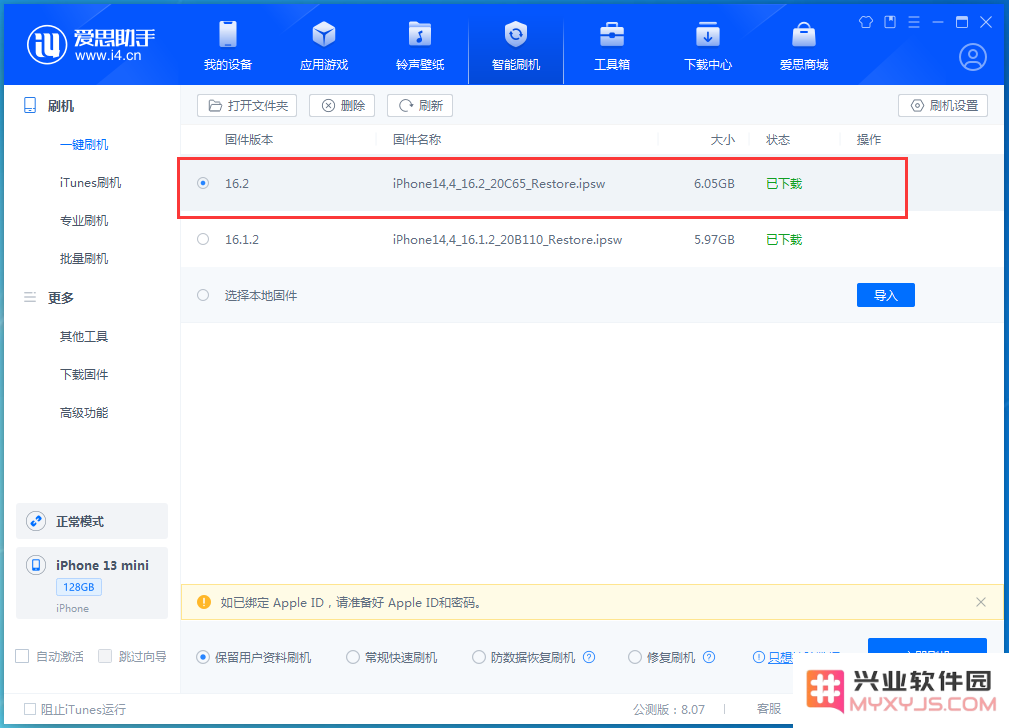Enable the 跳过向导 checkbox
Screen dimensions: 1009x728
[x=105, y=656]
